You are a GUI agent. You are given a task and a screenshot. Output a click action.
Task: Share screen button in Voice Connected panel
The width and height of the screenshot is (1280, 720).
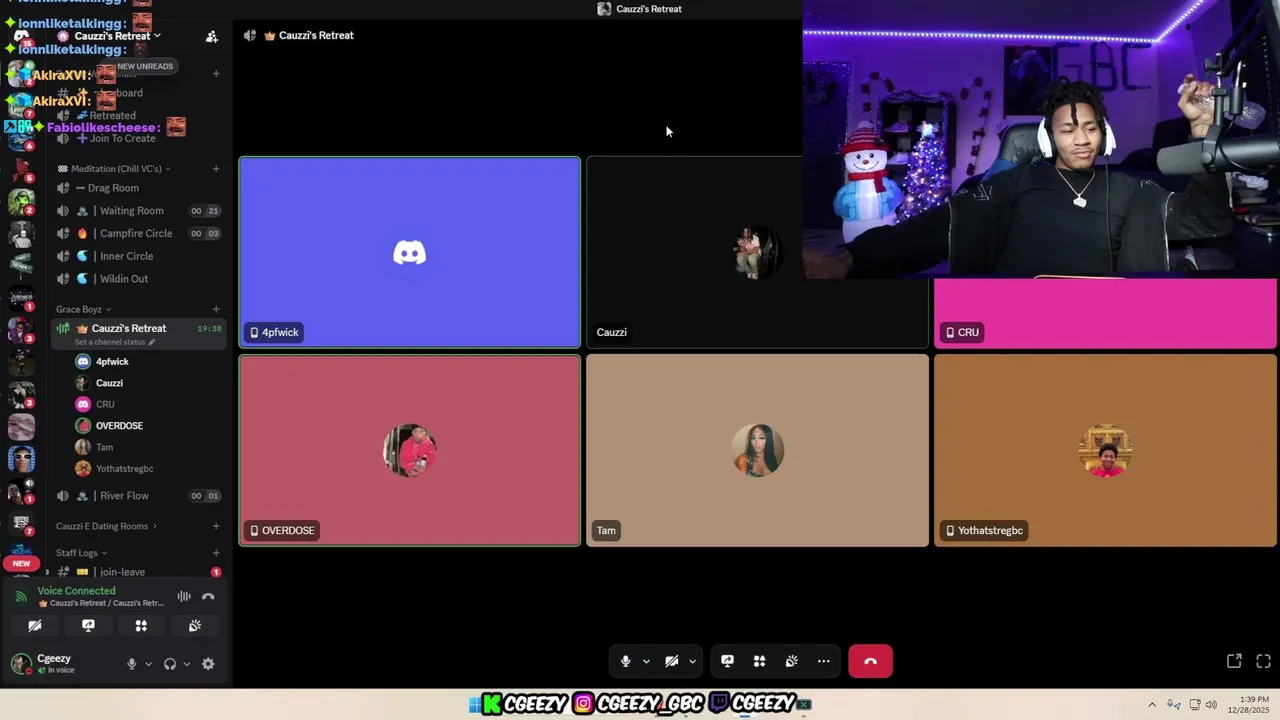[x=88, y=626]
